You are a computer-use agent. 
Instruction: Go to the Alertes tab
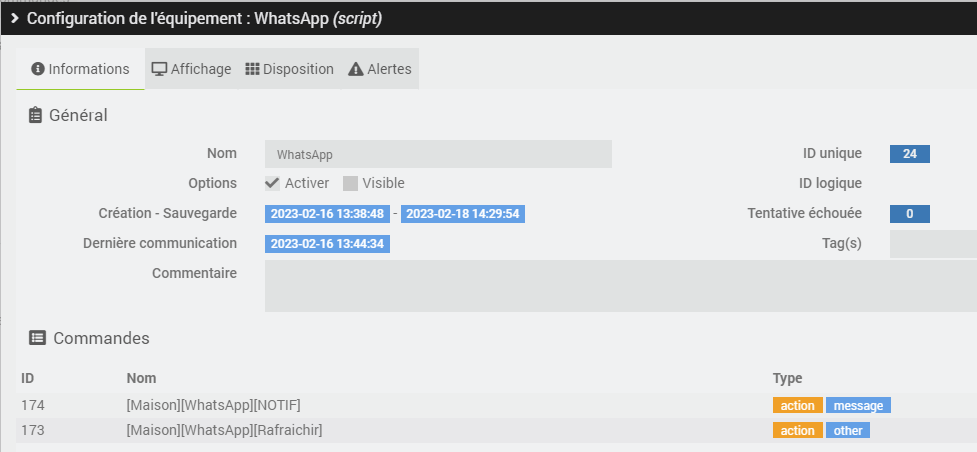click(380, 69)
